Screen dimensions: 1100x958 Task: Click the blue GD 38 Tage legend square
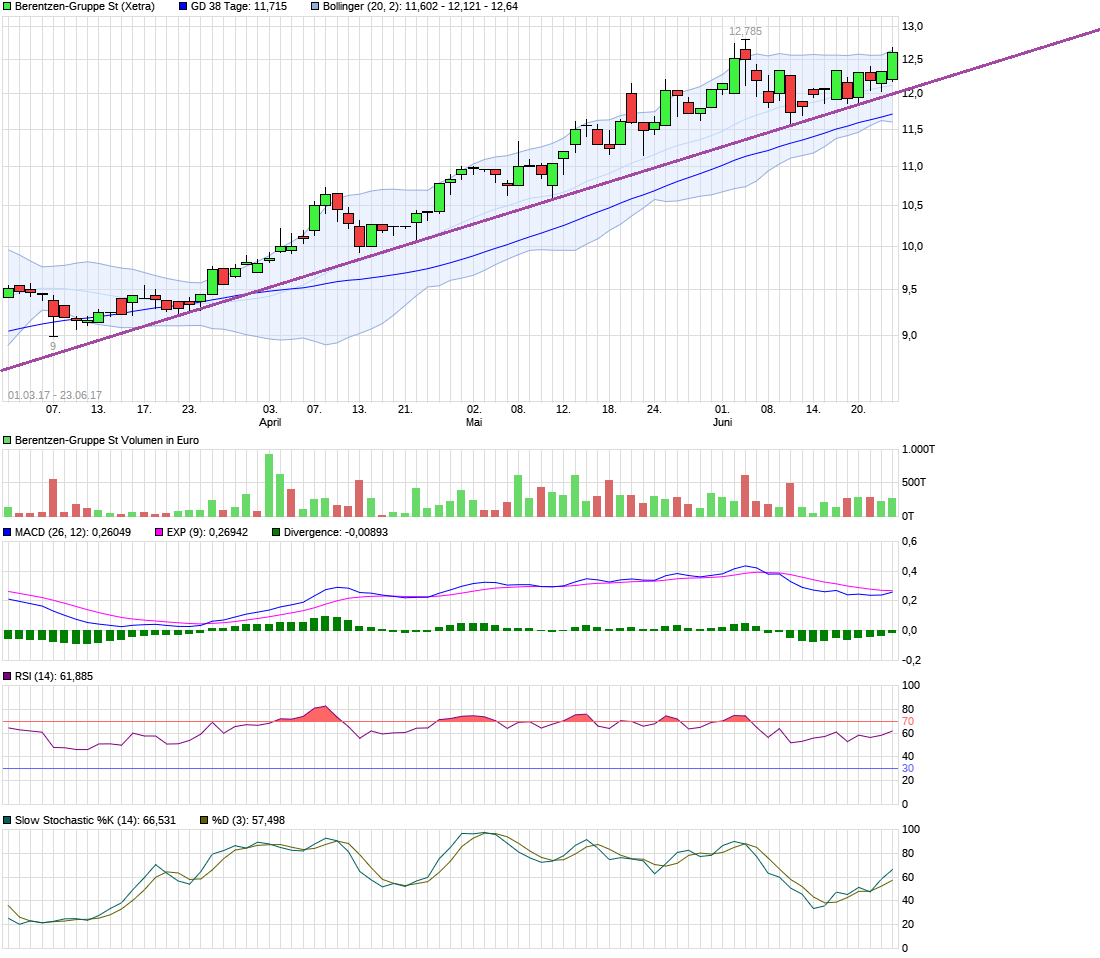tap(183, 6)
